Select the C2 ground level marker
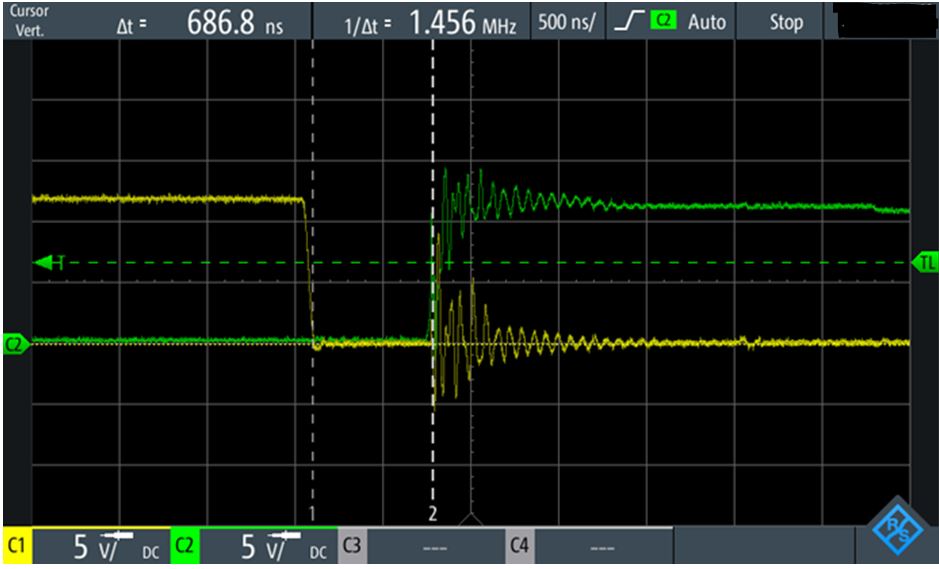Image resolution: width=939 pixels, height=569 pixels. [x=15, y=345]
